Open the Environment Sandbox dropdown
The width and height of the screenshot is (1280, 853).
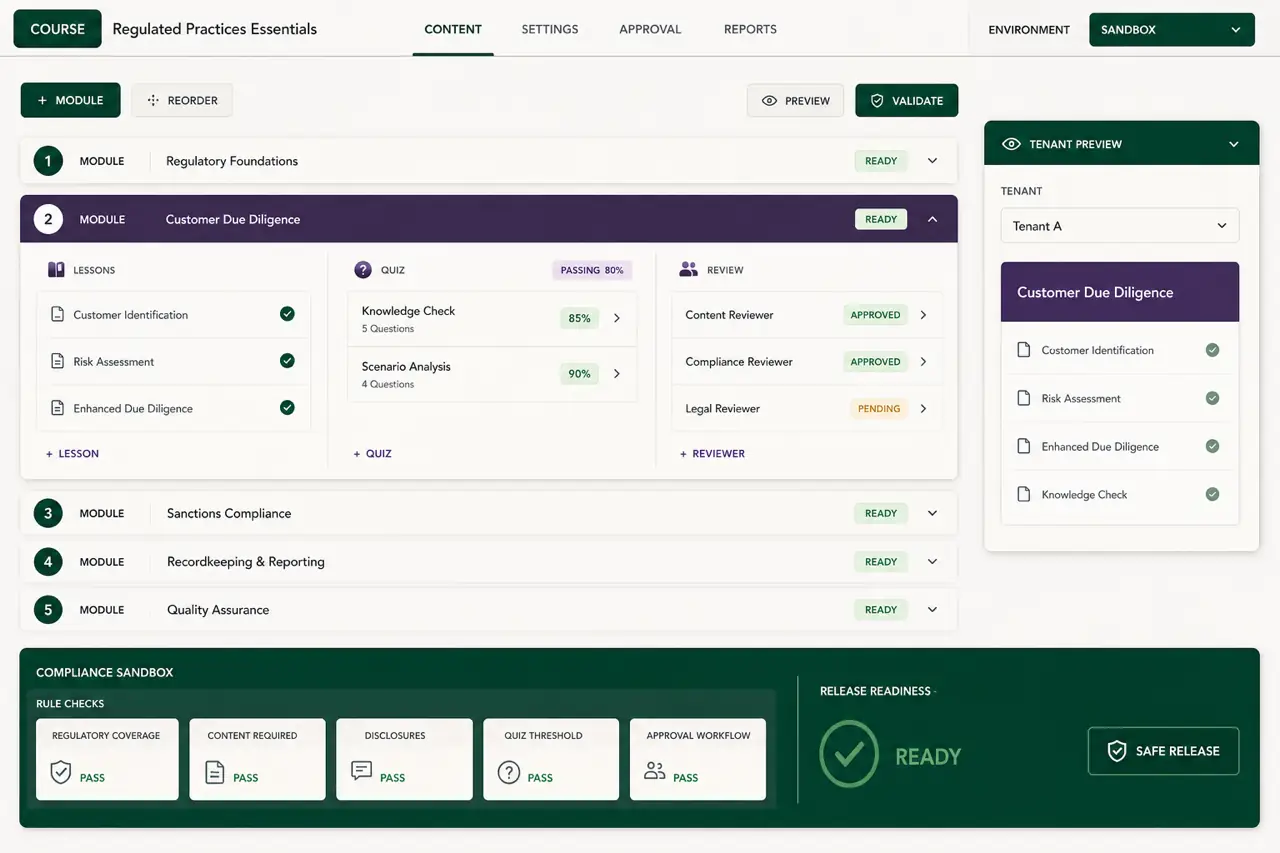point(1171,30)
